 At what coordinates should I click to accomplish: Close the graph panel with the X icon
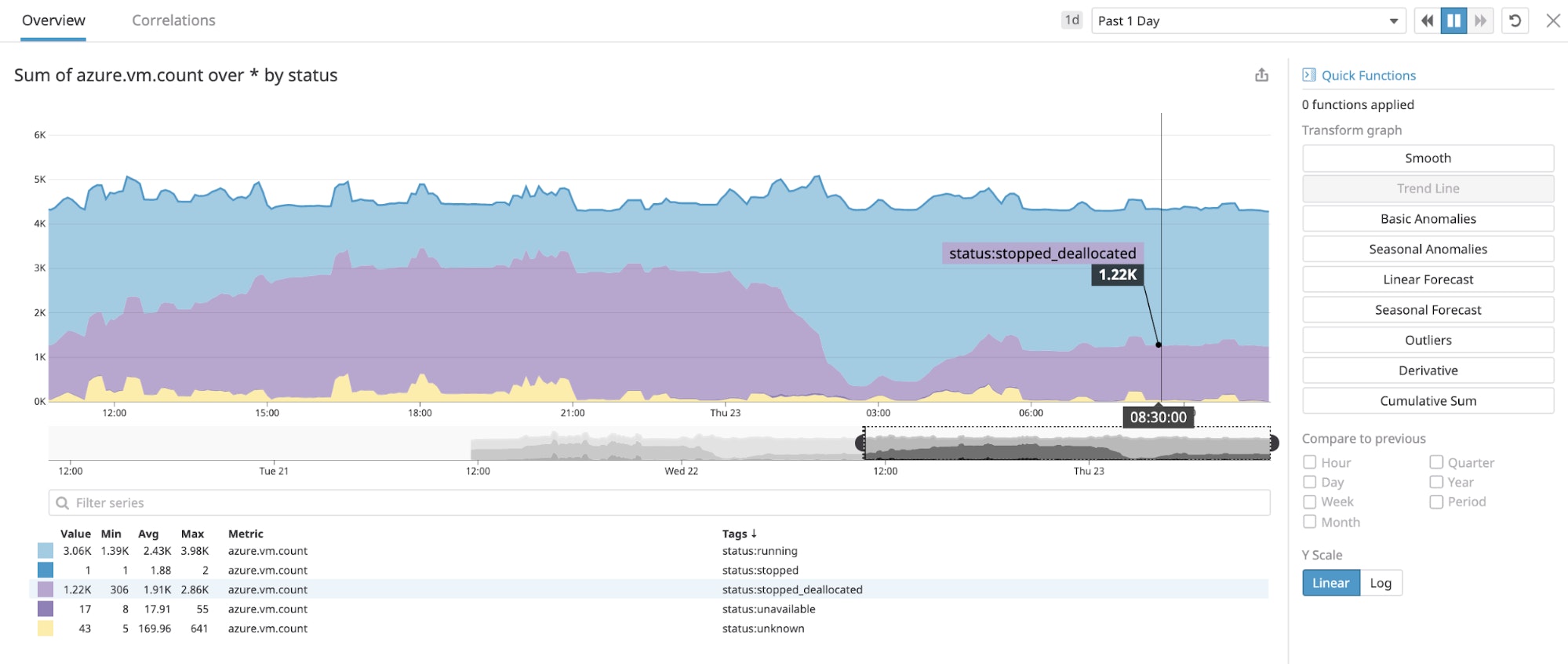pos(1553,21)
